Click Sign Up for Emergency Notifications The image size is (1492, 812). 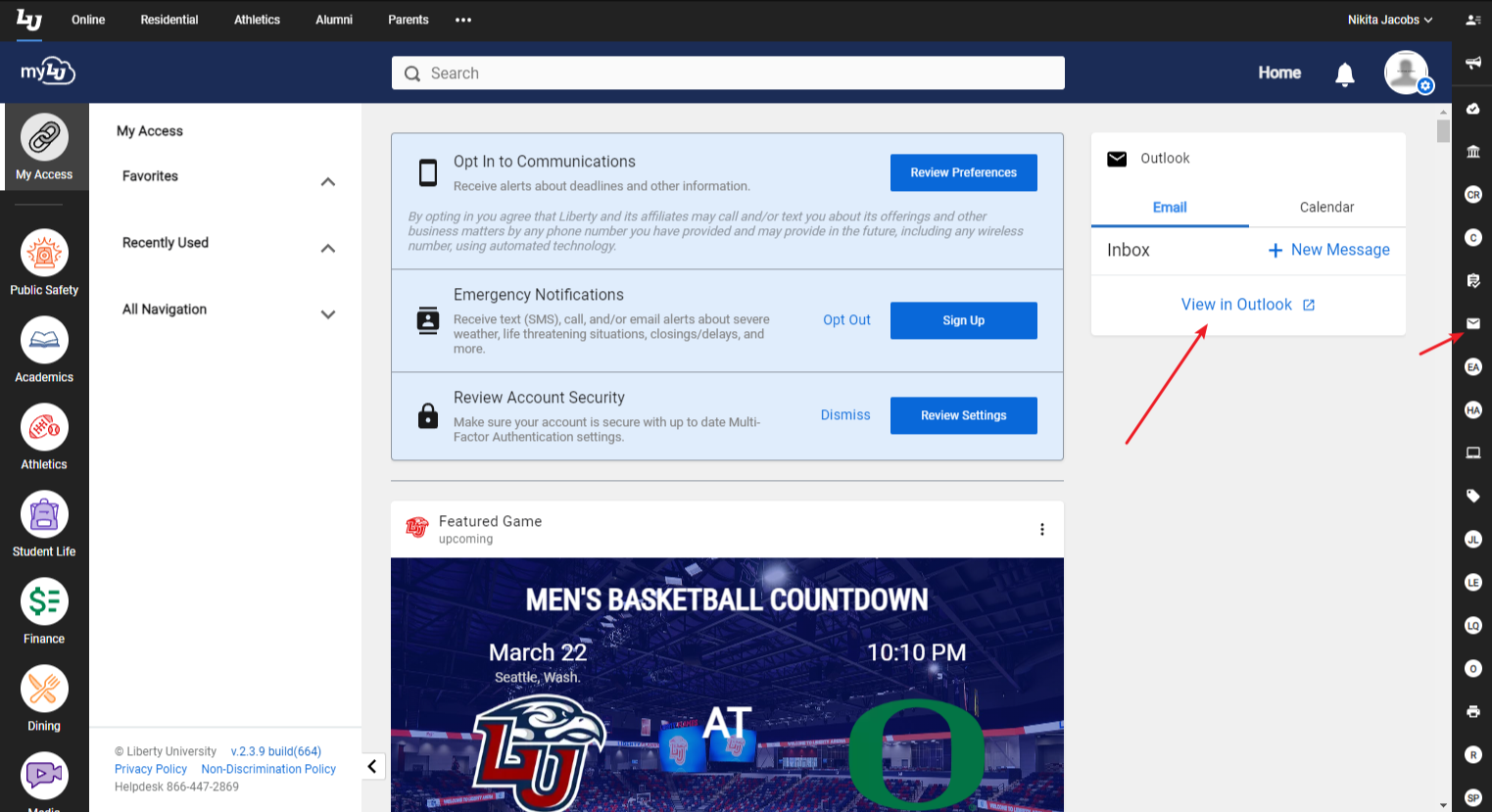click(x=963, y=320)
